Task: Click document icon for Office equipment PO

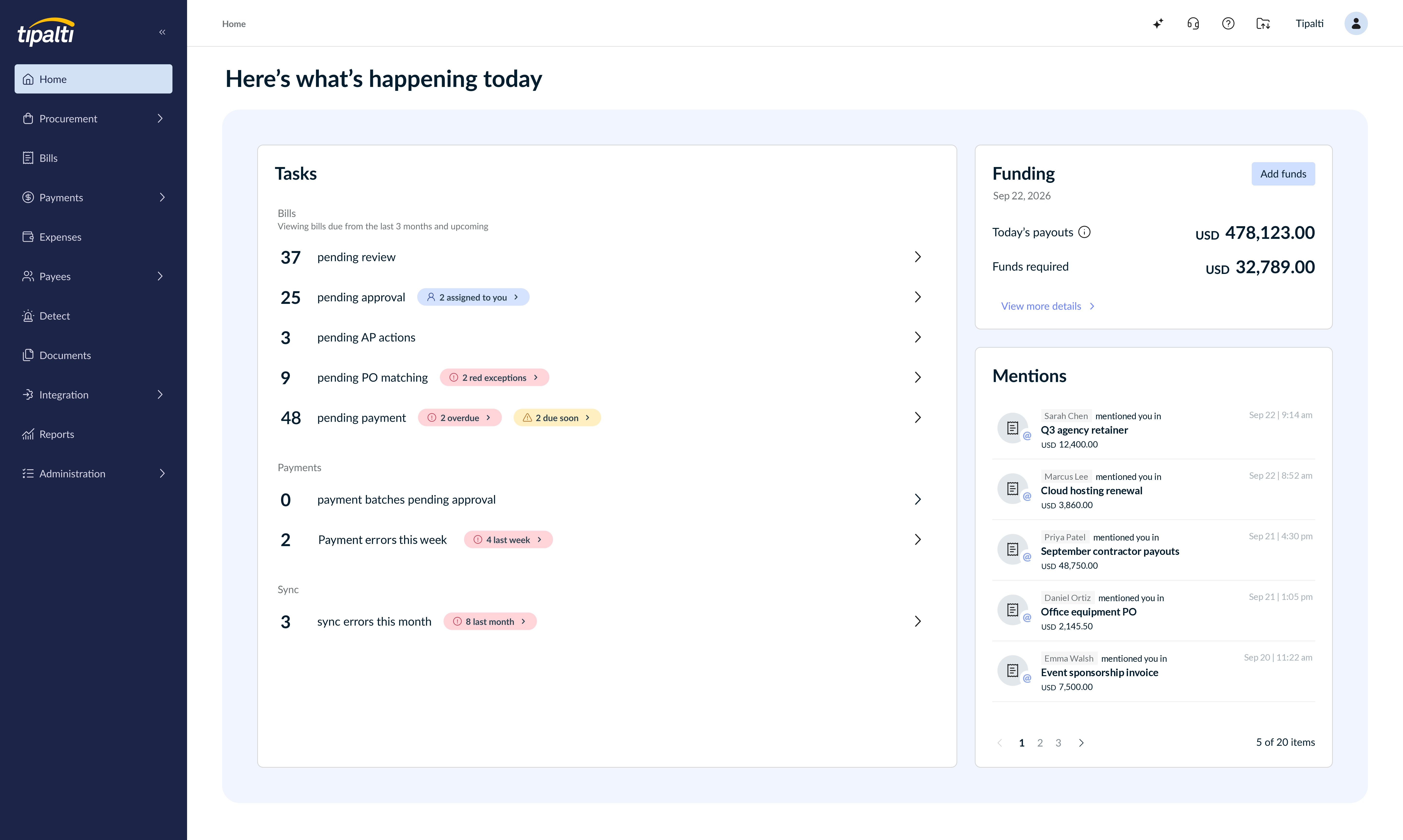Action: coord(1013,610)
